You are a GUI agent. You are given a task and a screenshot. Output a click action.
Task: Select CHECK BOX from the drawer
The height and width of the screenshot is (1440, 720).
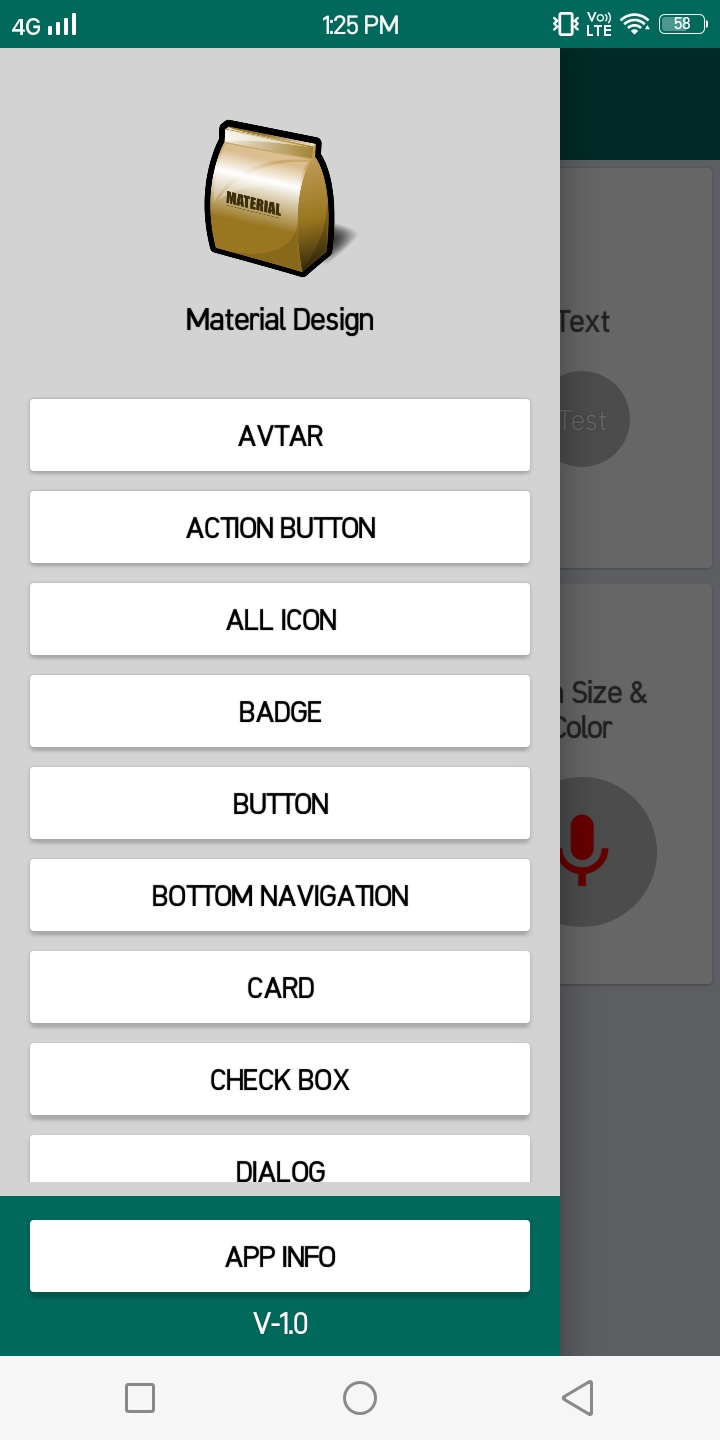(x=280, y=1079)
